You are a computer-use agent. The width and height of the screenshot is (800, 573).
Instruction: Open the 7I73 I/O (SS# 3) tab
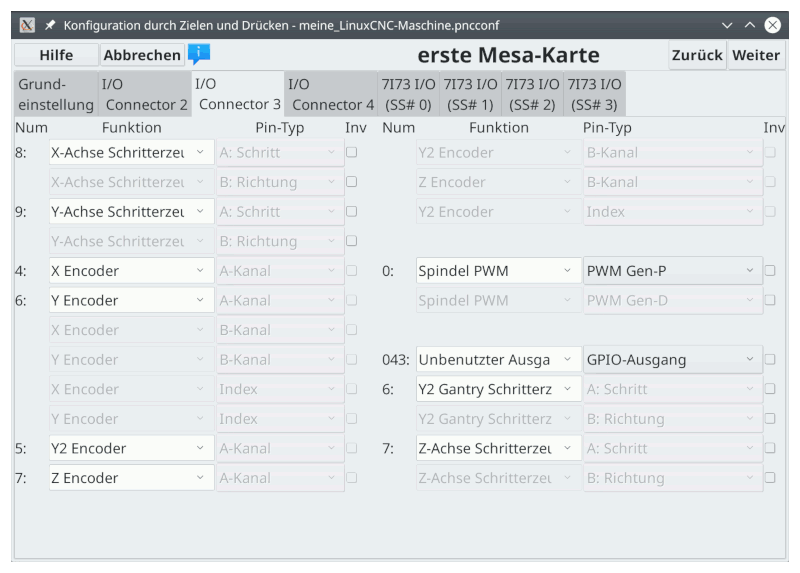tap(594, 94)
